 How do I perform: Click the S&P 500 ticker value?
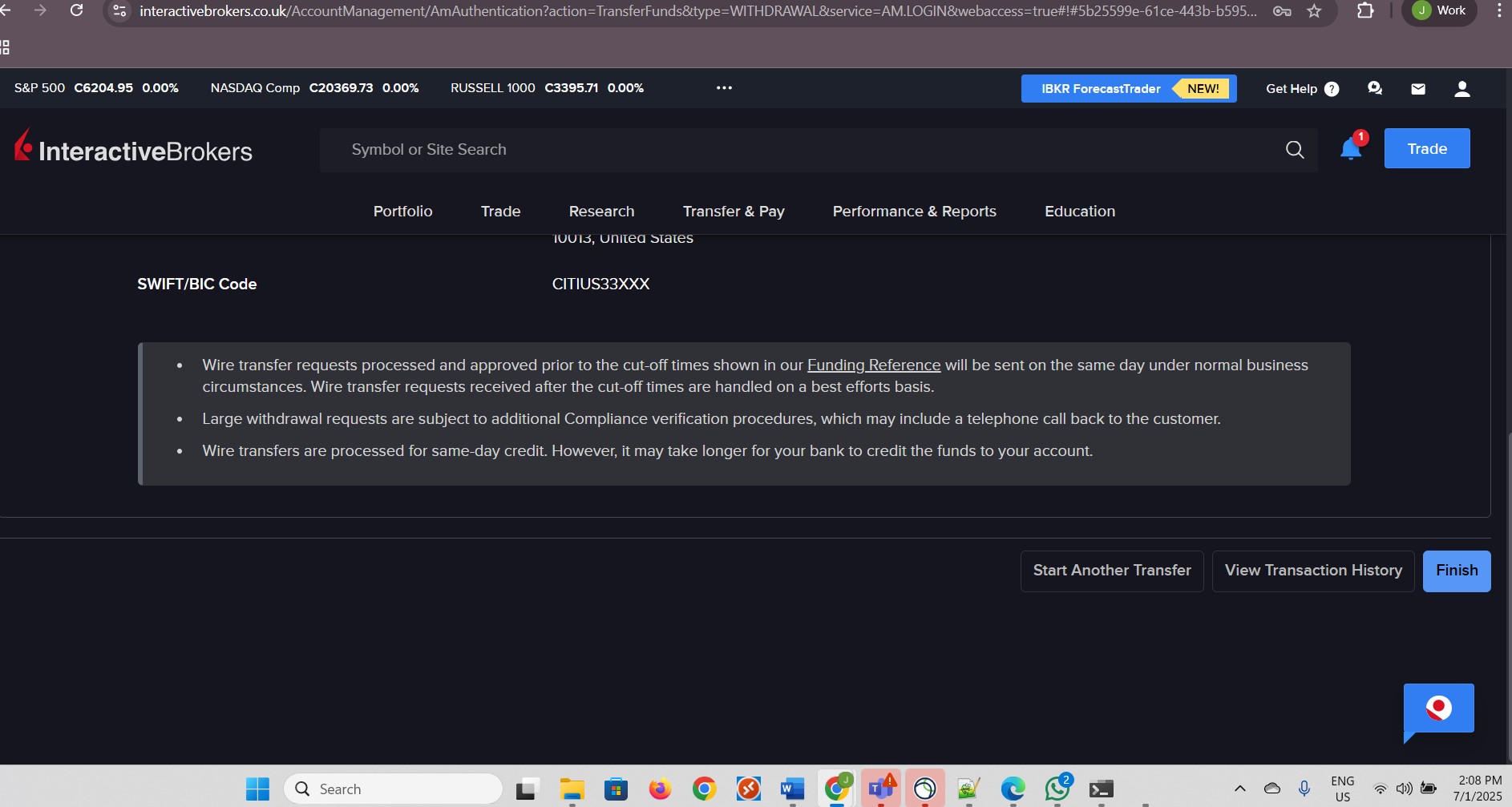(103, 88)
